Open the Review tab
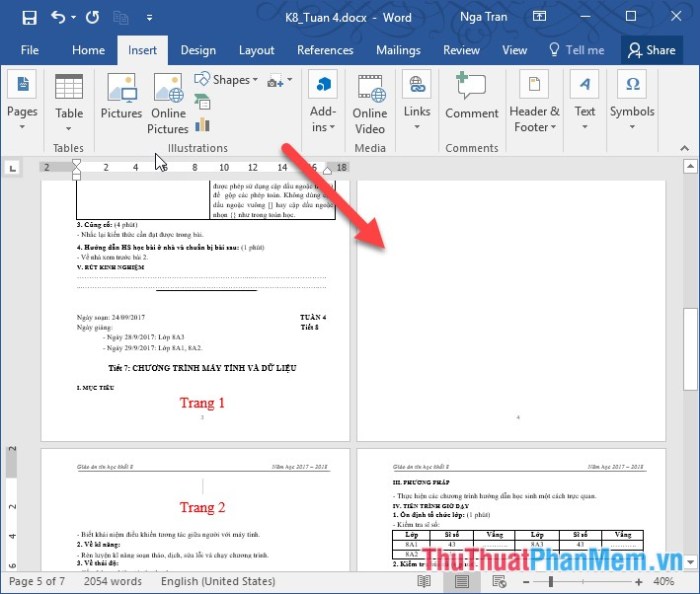 click(x=461, y=50)
